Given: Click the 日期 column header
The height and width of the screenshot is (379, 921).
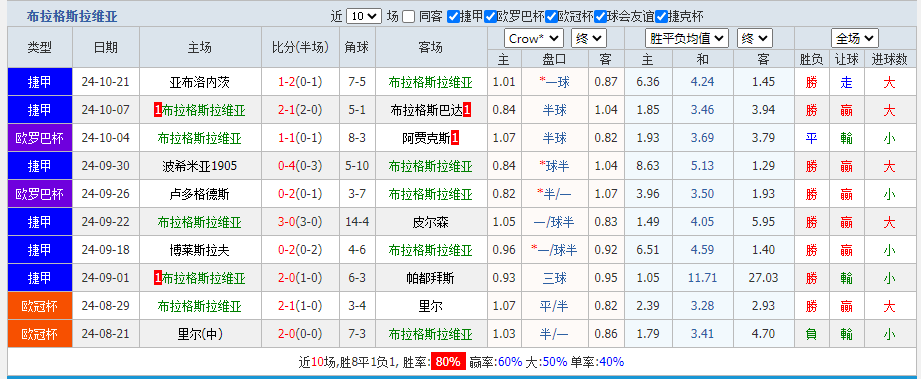Looking at the screenshot, I should [x=106, y=47].
